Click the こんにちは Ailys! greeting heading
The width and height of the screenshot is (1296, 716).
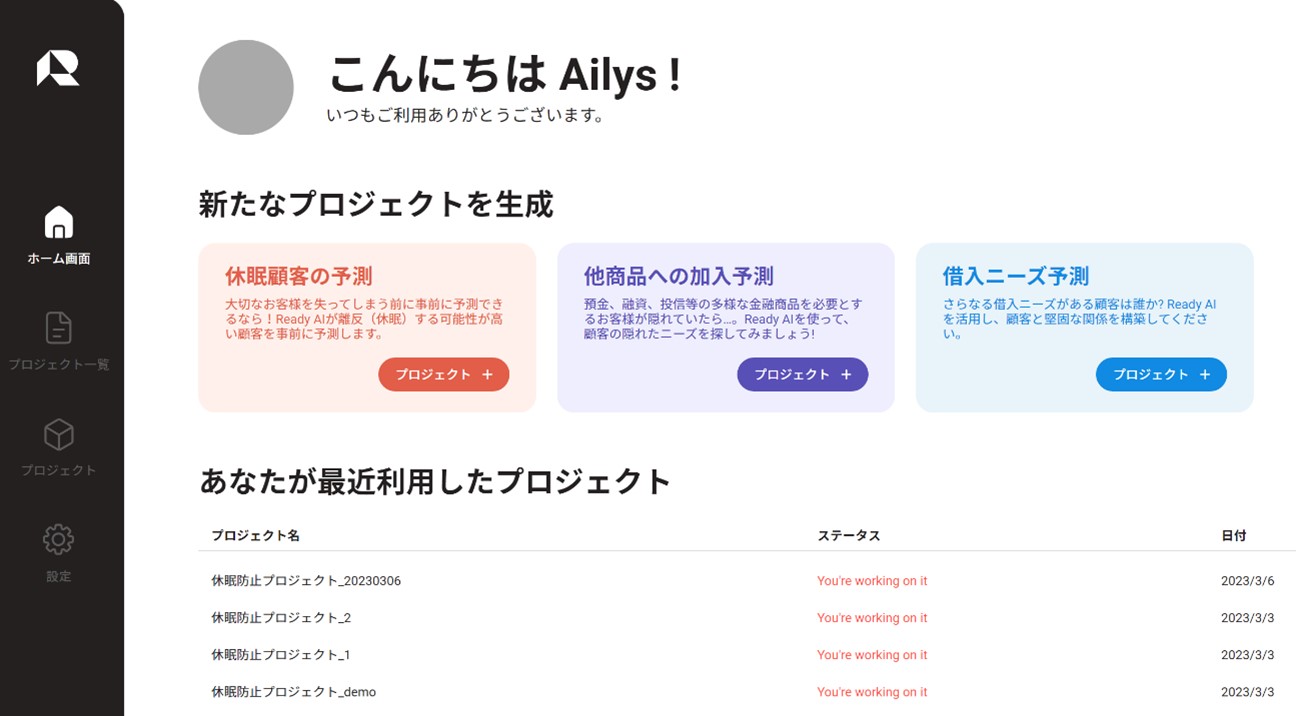[x=506, y=74]
